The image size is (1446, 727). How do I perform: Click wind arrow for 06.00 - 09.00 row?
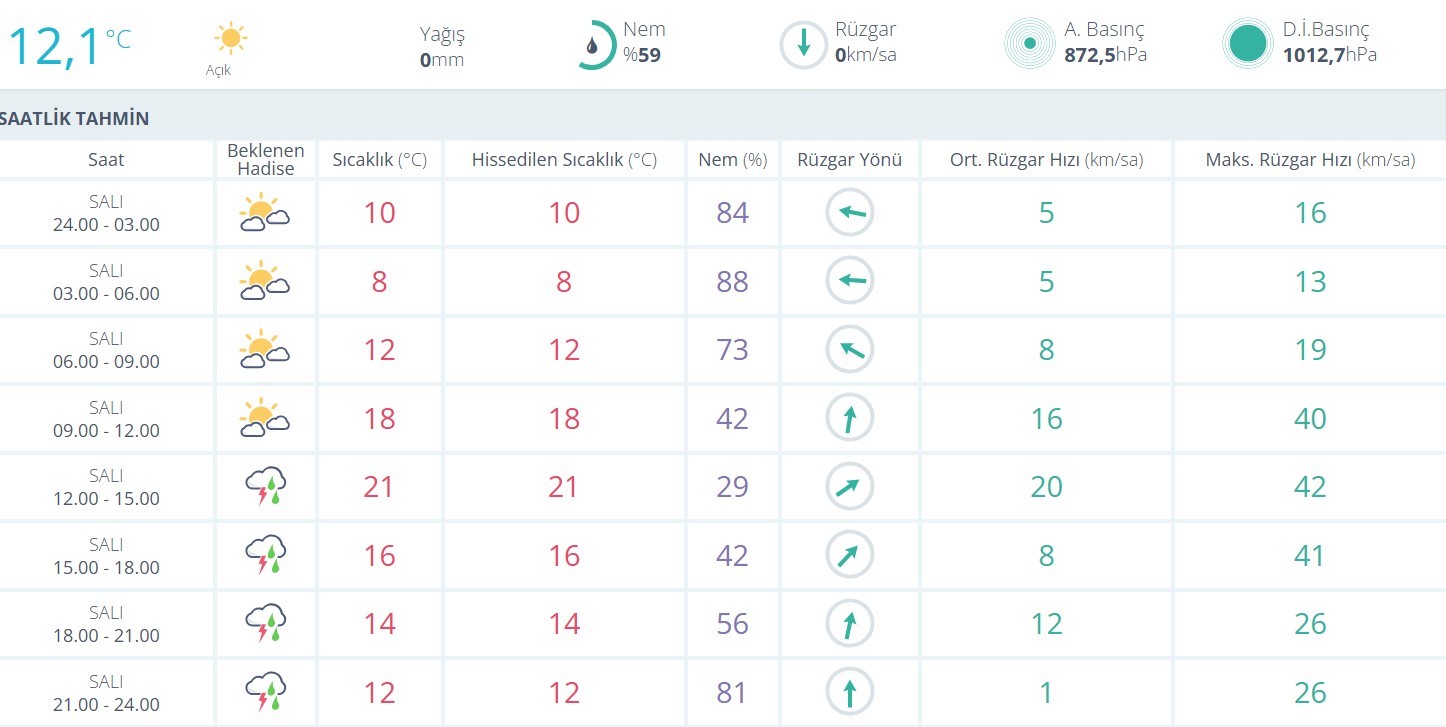pos(849,350)
